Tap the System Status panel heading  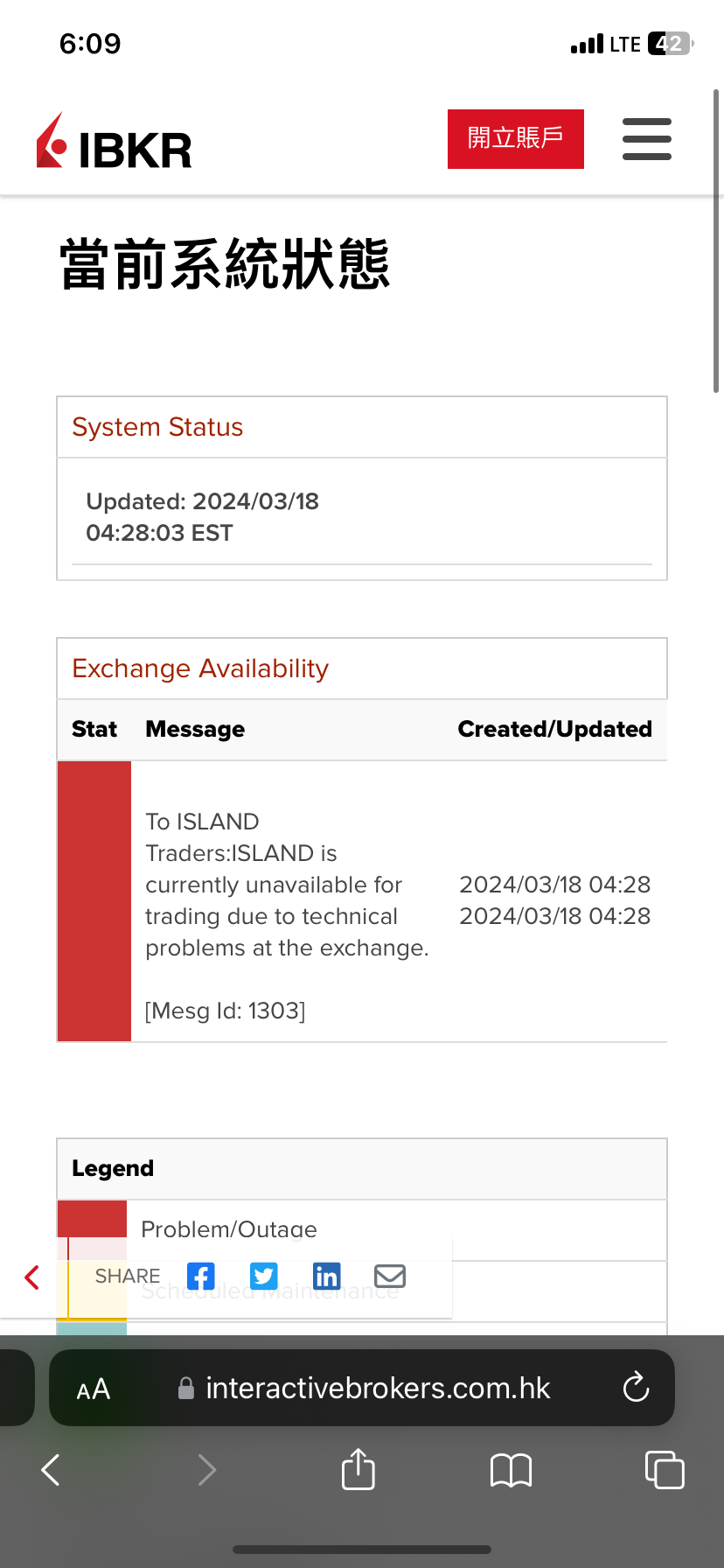pyautogui.click(x=157, y=427)
